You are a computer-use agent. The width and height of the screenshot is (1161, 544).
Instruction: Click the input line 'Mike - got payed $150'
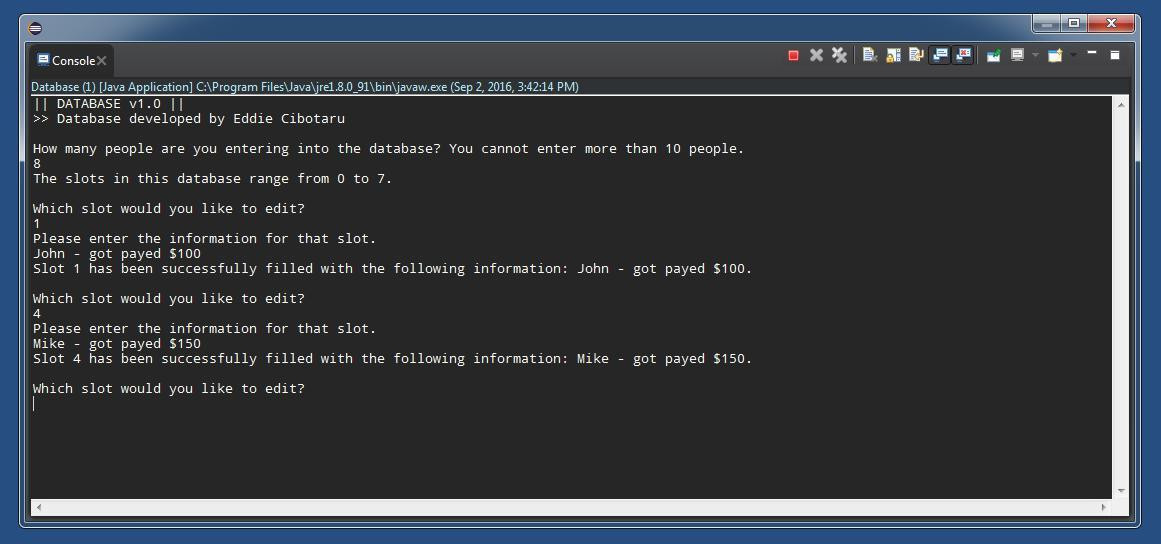click(117, 343)
